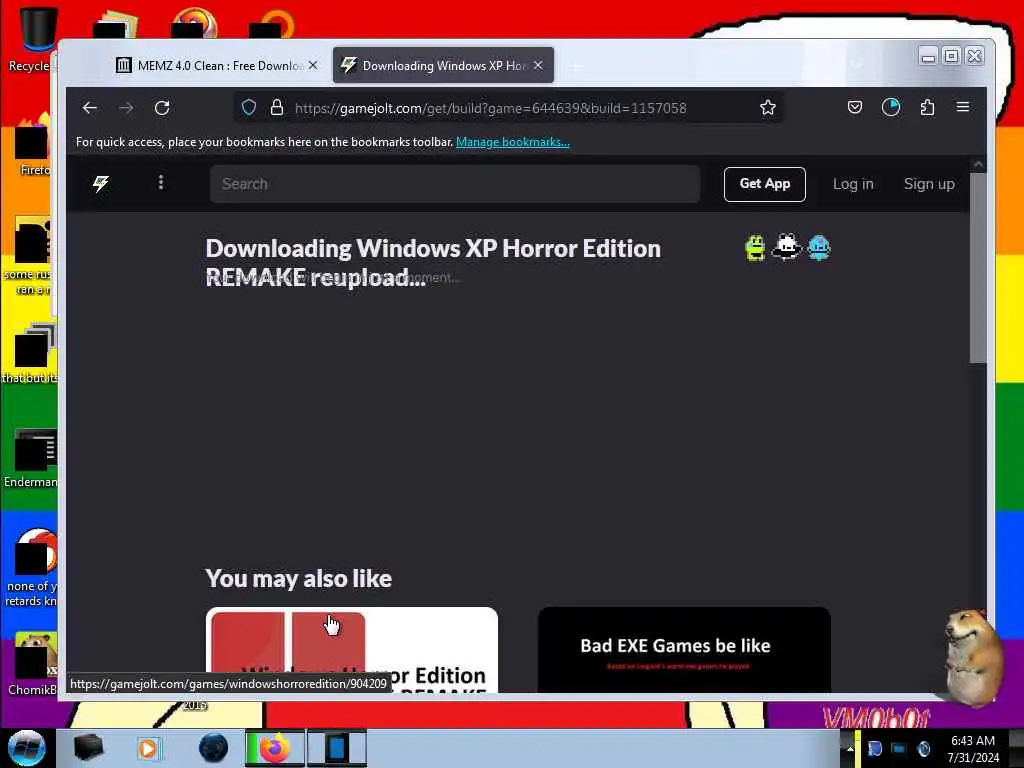1024x768 pixels.
Task: Click the blue creature avatar icon
Action: coord(818,248)
